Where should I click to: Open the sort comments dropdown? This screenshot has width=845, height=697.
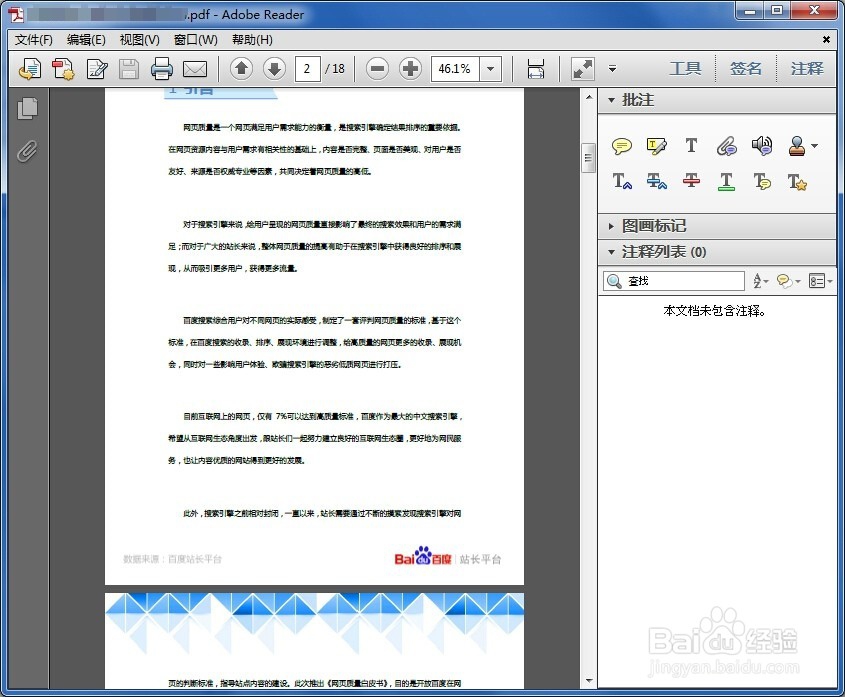760,281
